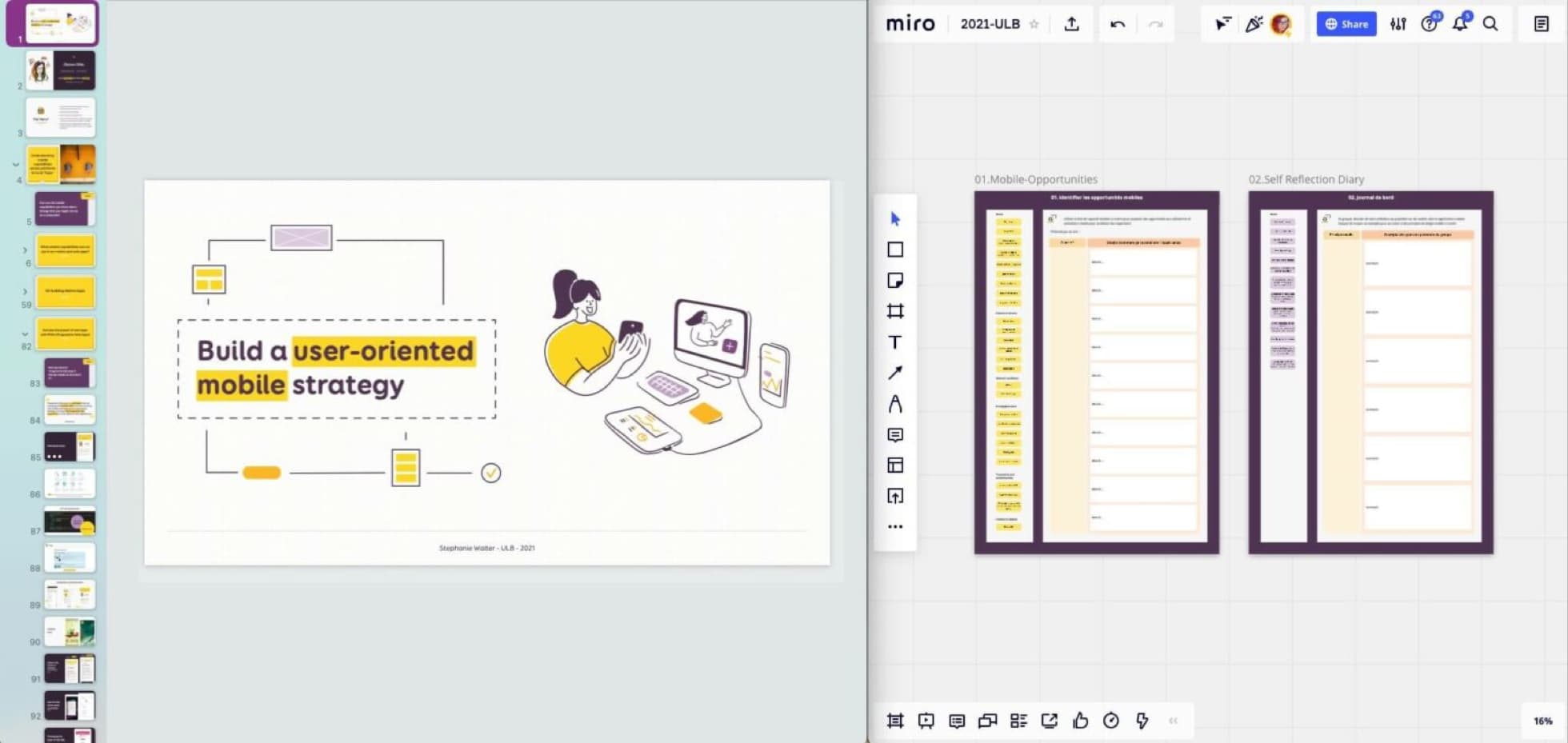Toggle the notes panel icon at top right
This screenshot has height=743, width=1568.
pyautogui.click(x=1541, y=24)
